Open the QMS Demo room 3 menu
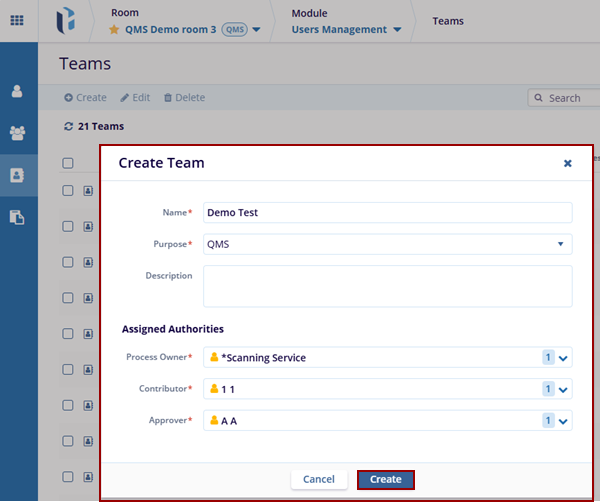600x502 pixels. (192, 30)
